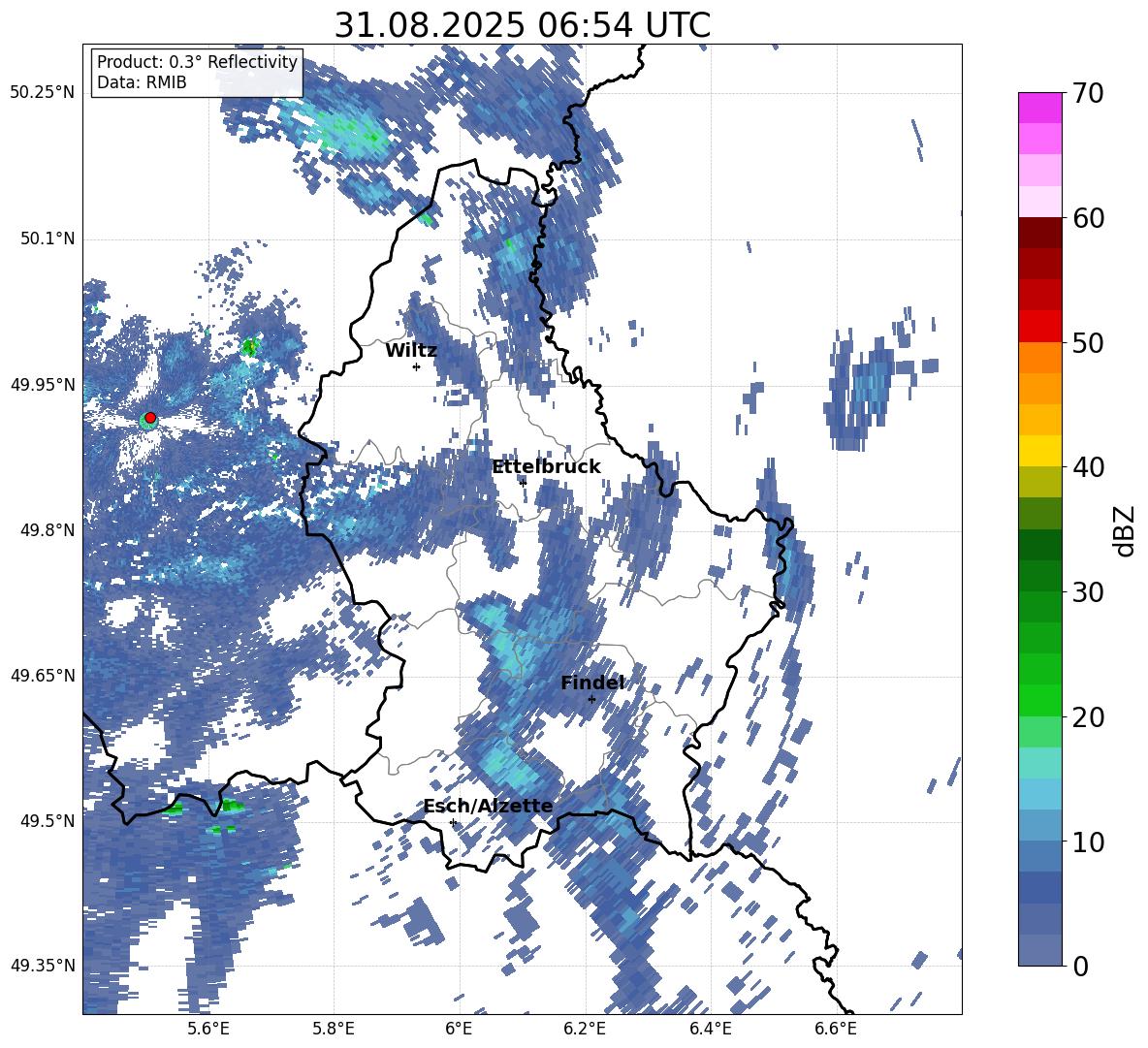Click the 49.35°N latitude label
The width and height of the screenshot is (1148, 1048).
click(43, 966)
